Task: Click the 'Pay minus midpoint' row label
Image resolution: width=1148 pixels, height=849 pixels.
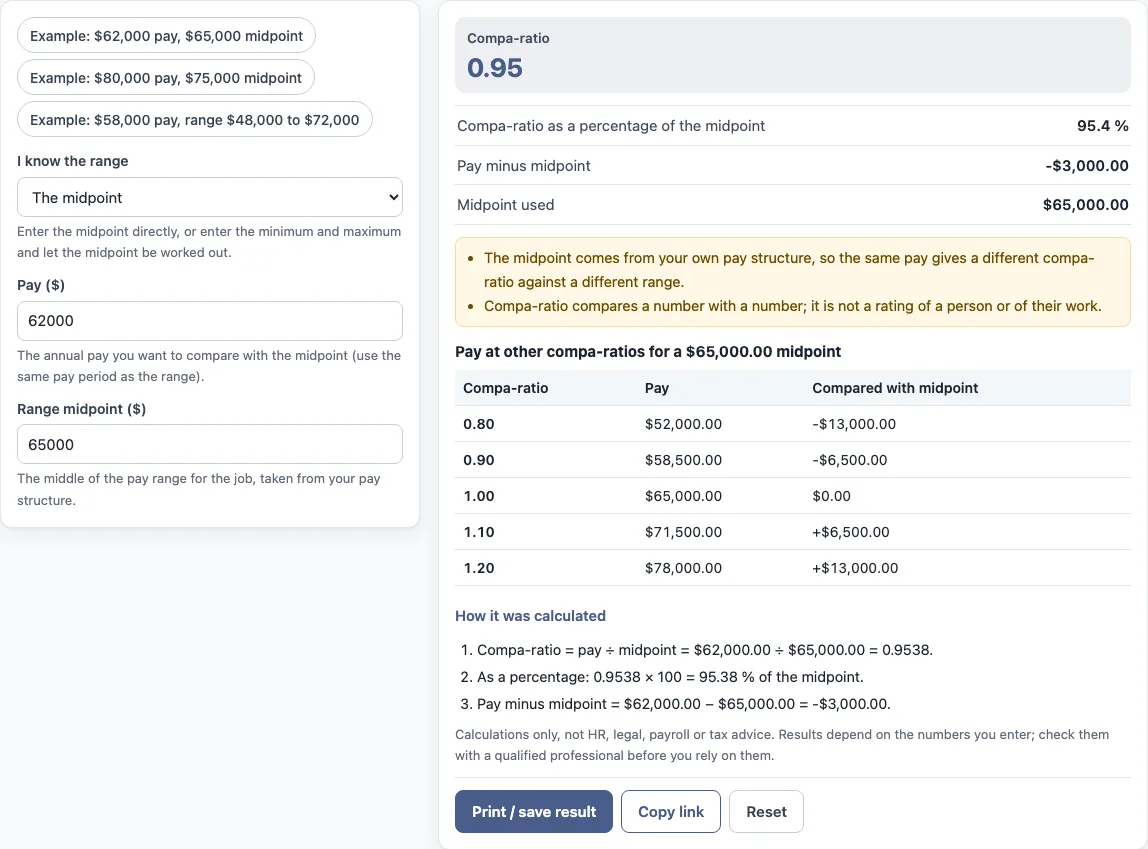Action: coord(523,165)
